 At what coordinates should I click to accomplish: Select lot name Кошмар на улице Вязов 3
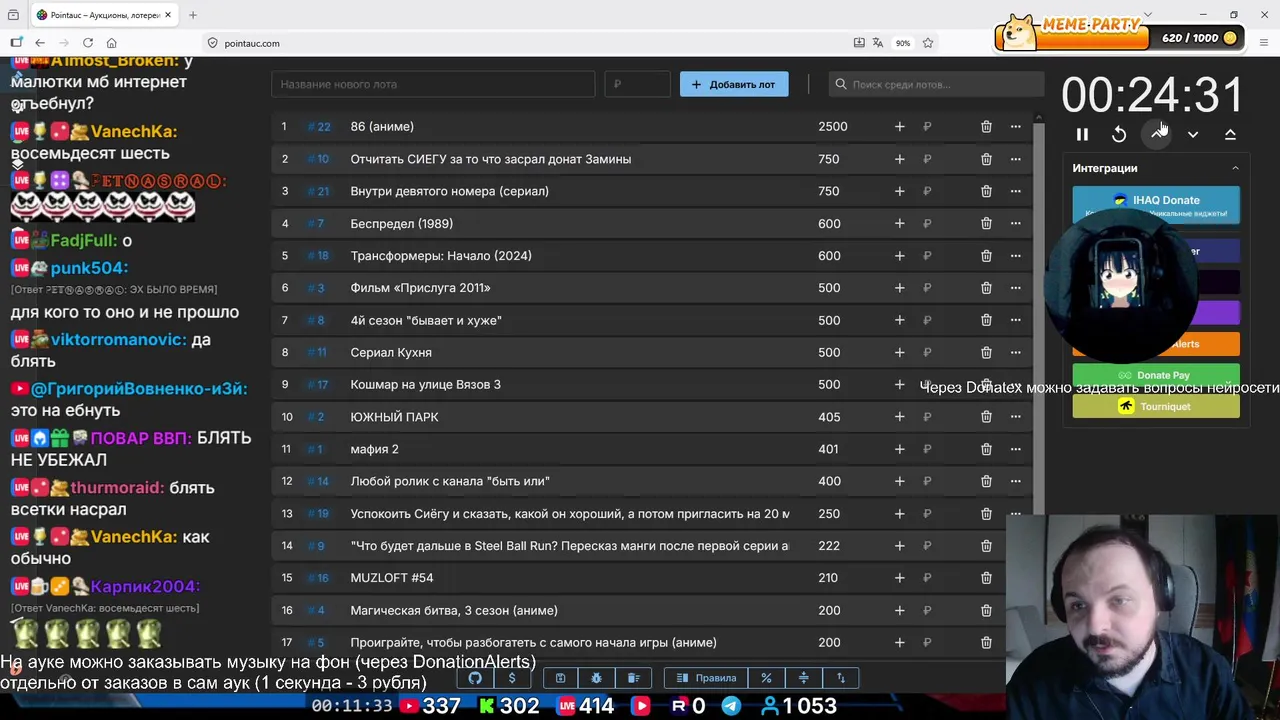425,384
